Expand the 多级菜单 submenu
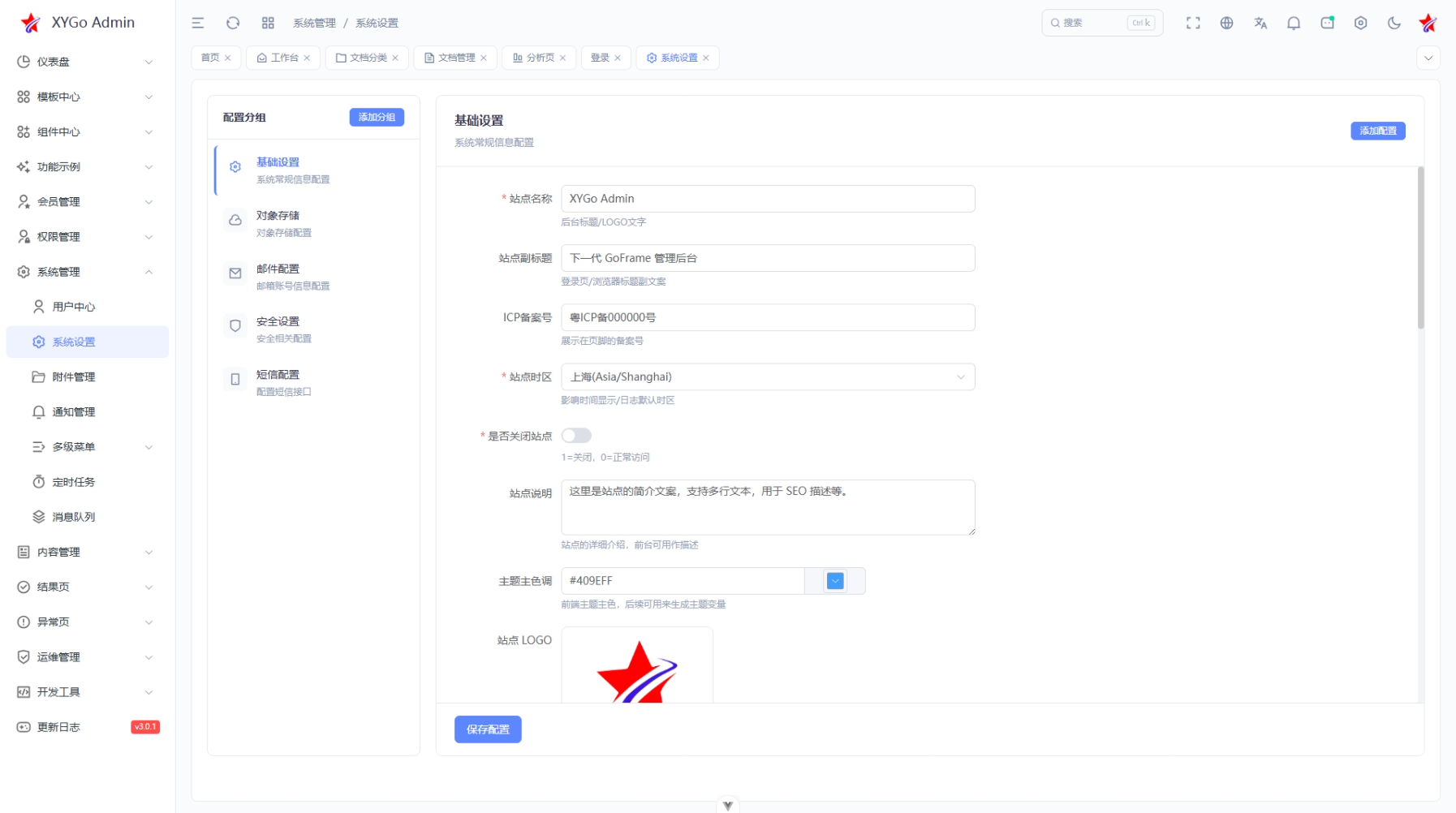Screen dimensions: 1456x813 (x=87, y=447)
